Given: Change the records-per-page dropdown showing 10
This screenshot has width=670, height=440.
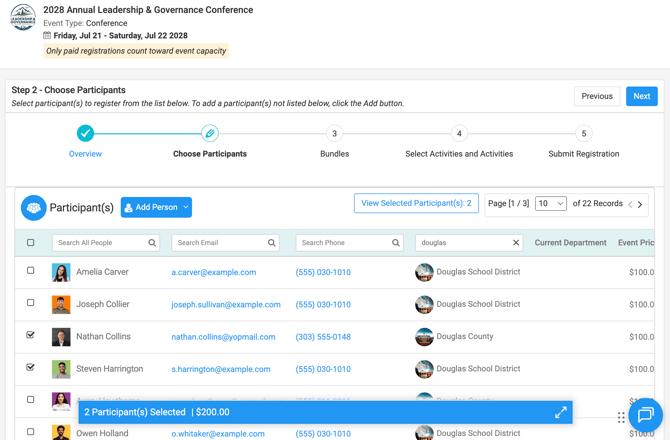Looking at the screenshot, I should click(551, 203).
